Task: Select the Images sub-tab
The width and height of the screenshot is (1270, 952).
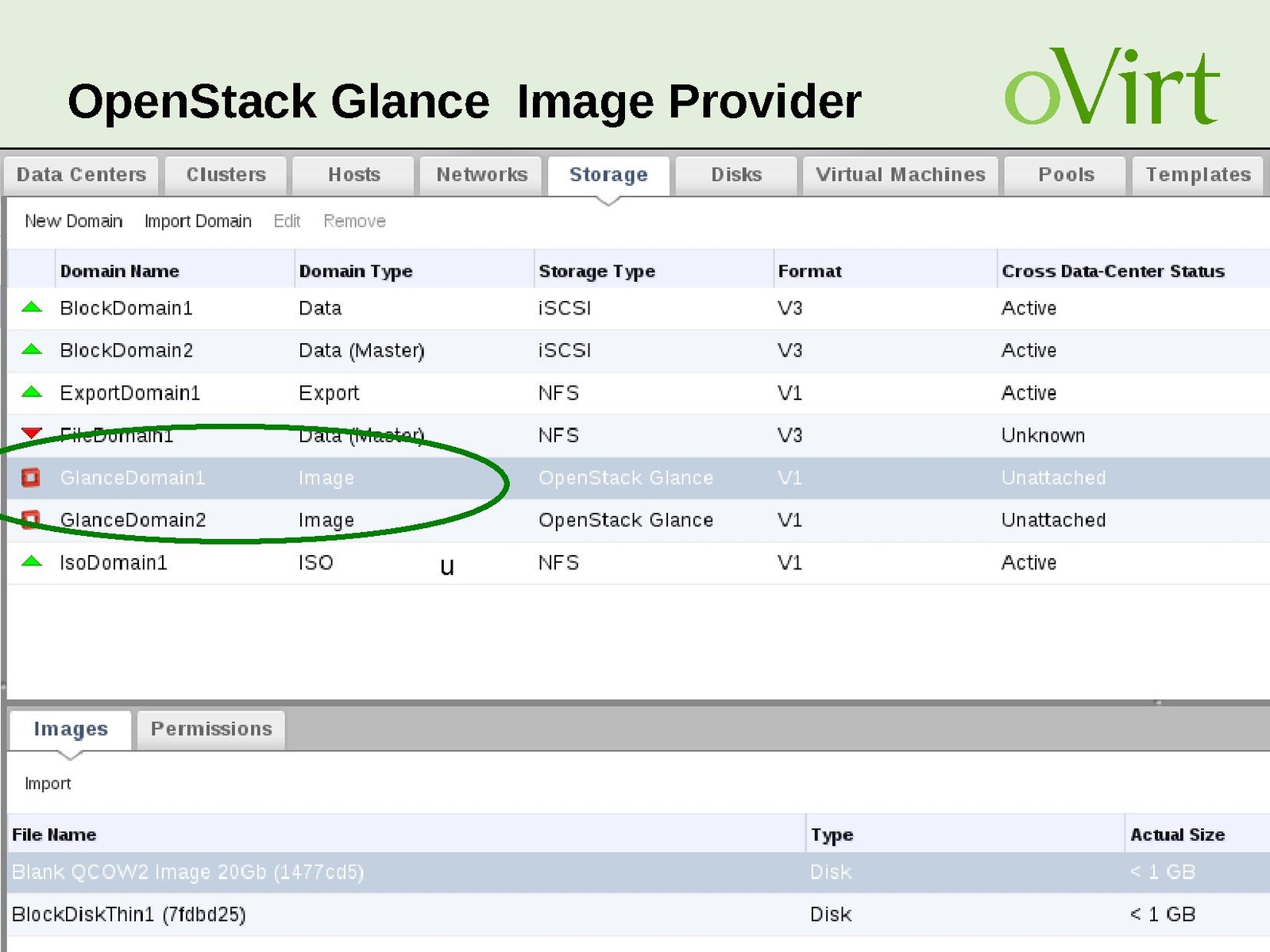Action: (x=71, y=729)
